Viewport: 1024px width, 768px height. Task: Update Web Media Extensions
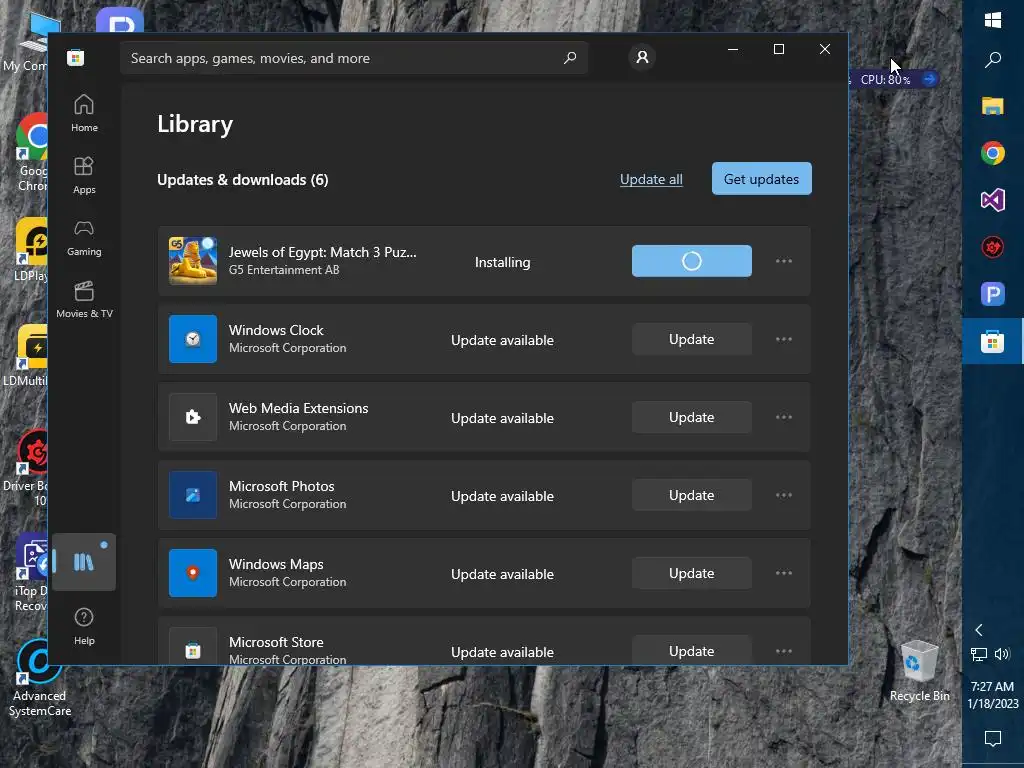point(692,417)
